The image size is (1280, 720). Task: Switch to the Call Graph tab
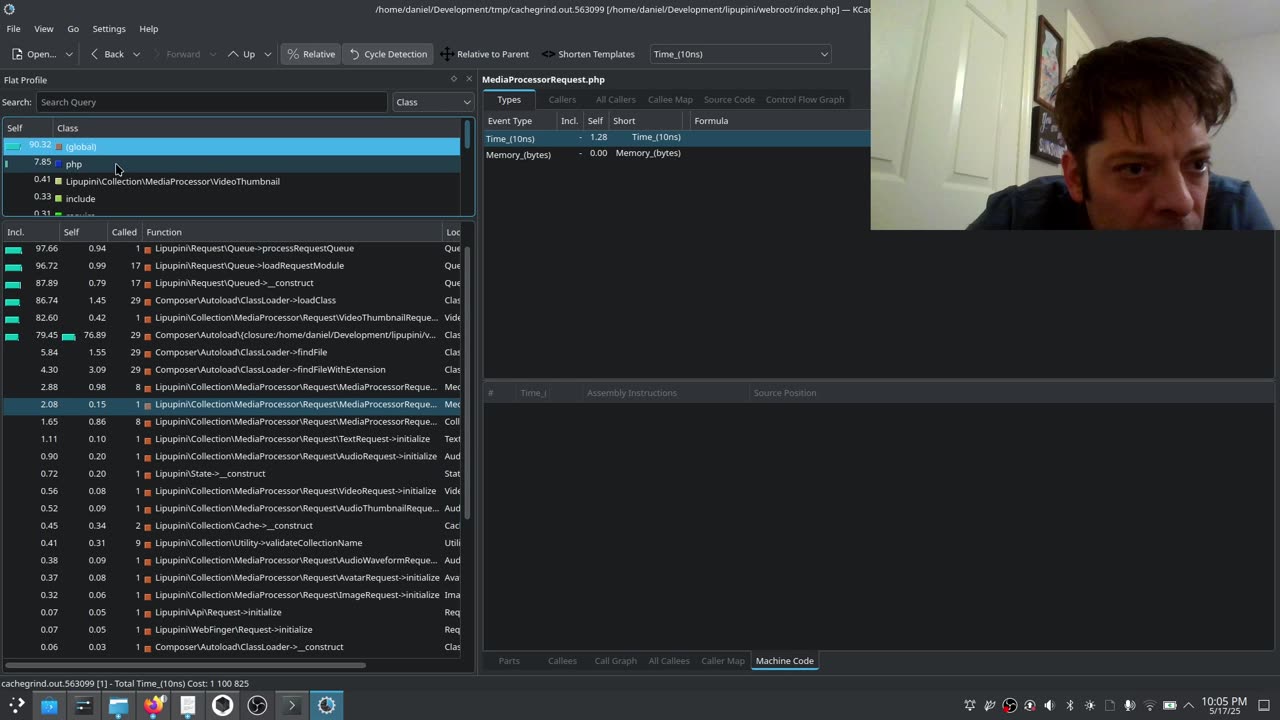point(615,661)
